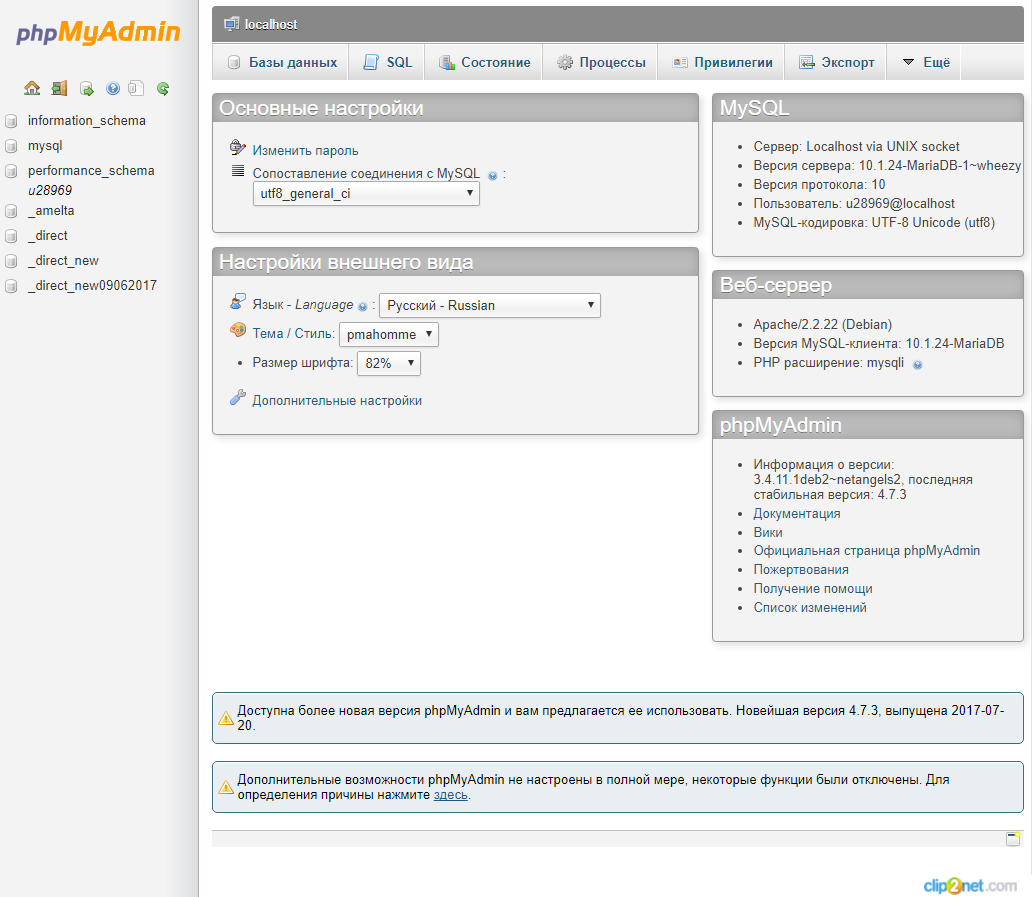Click the Дополнительные настройки link
This screenshot has height=897, width=1032.
point(337,401)
